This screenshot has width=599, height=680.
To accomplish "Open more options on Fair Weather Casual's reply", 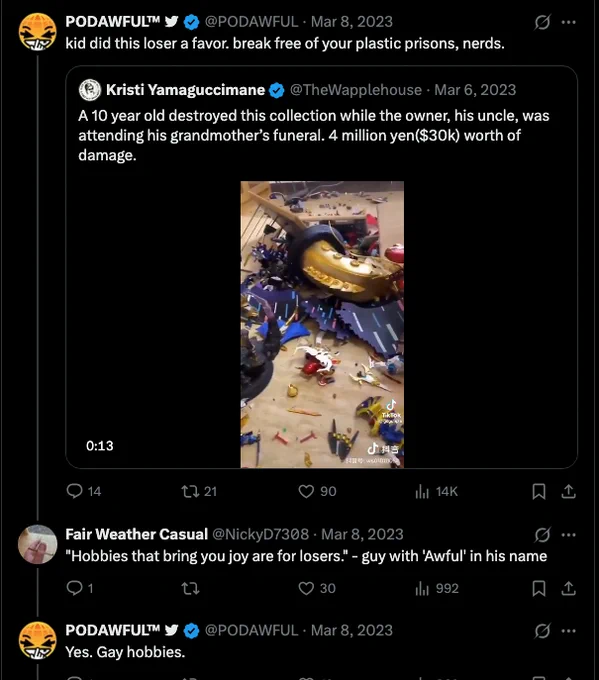I will click(x=569, y=535).
